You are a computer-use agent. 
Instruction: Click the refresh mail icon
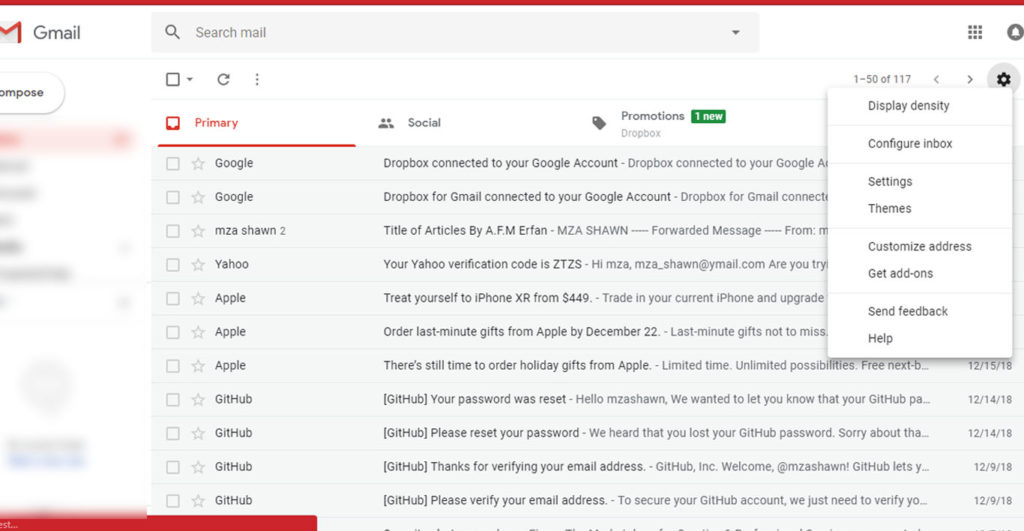click(223, 79)
